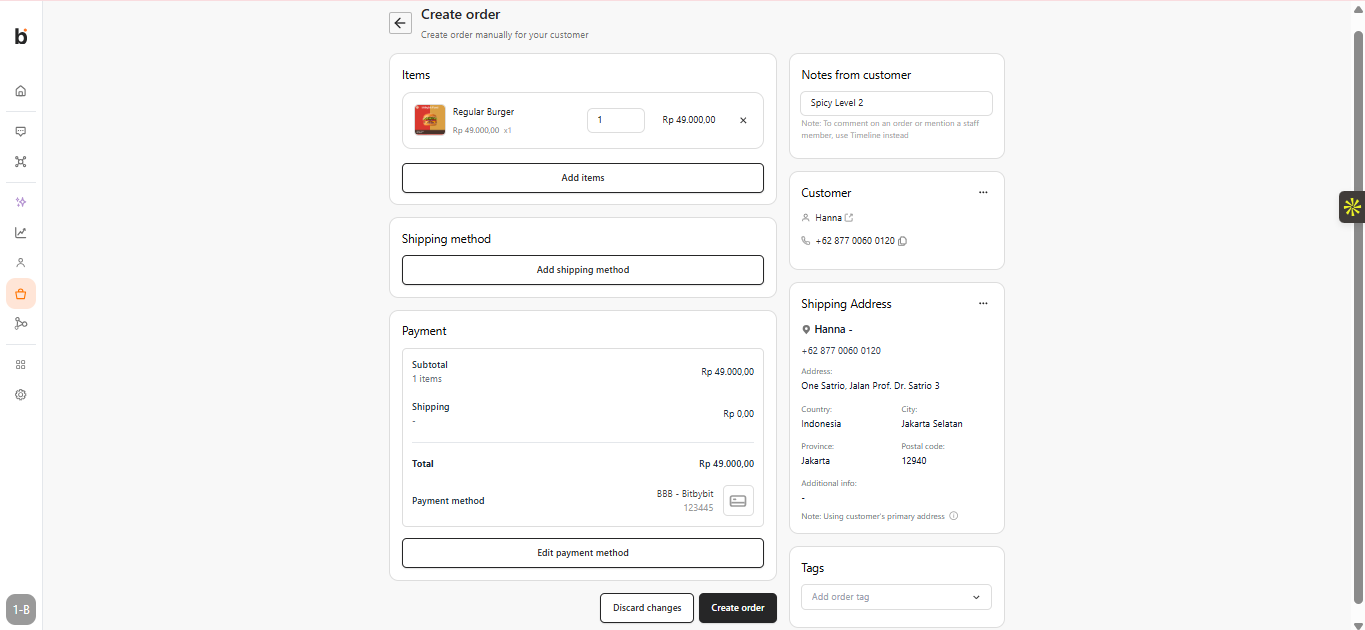Open the network nodes sidebar icon

[20, 161]
